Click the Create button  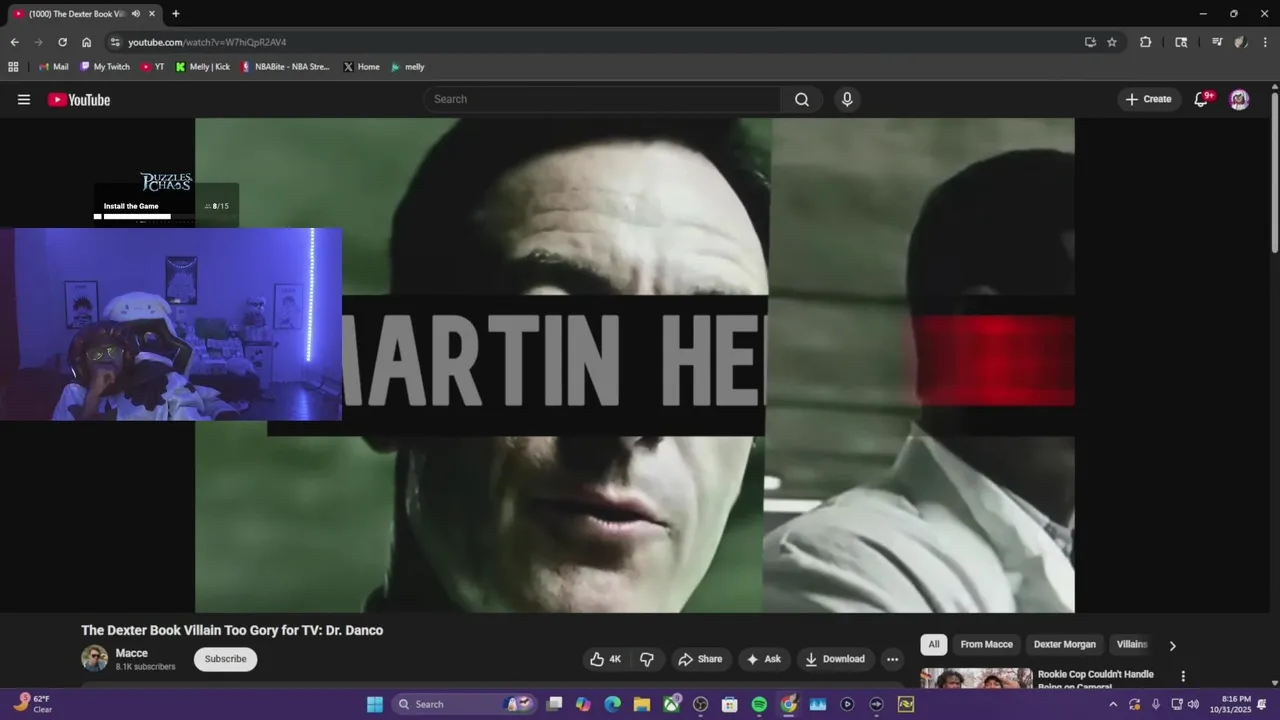tap(1148, 99)
